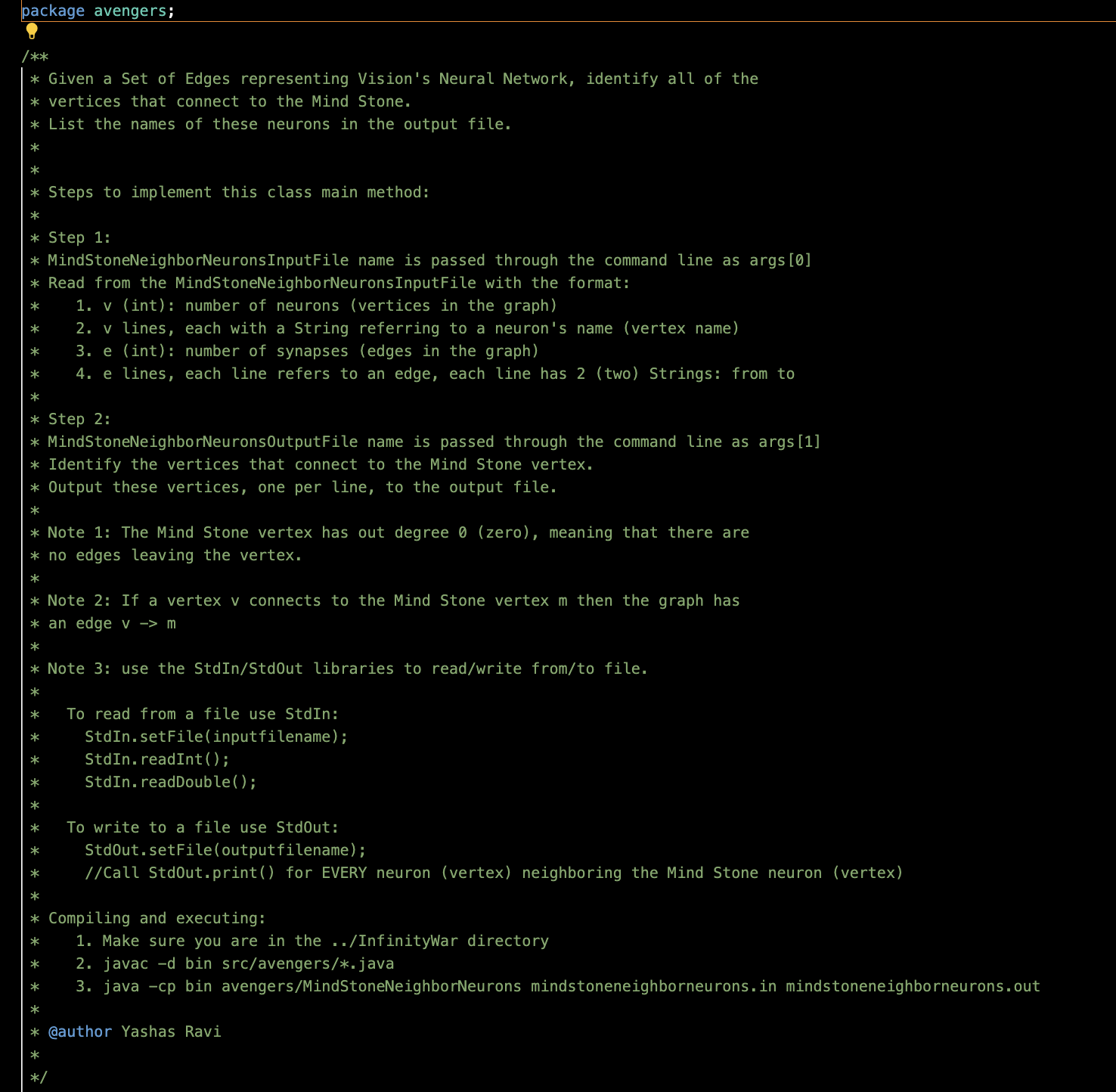This screenshot has width=1116, height=1092.
Task: Click the '3. java -cp bin avengers/MindStoneNeighborNeurons' line
Action: [558, 987]
